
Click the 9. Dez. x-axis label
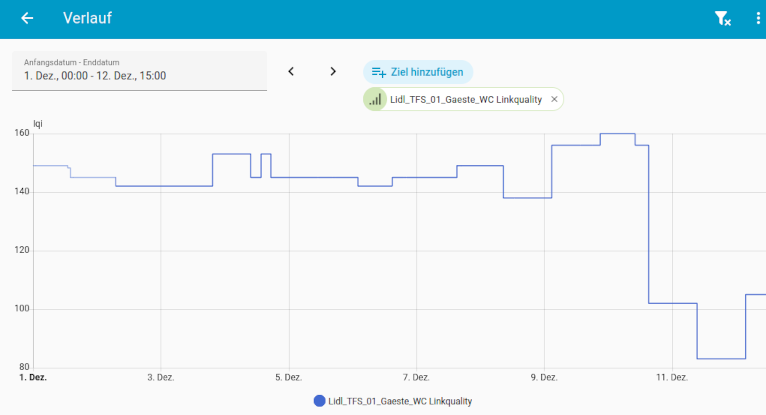pos(544,378)
